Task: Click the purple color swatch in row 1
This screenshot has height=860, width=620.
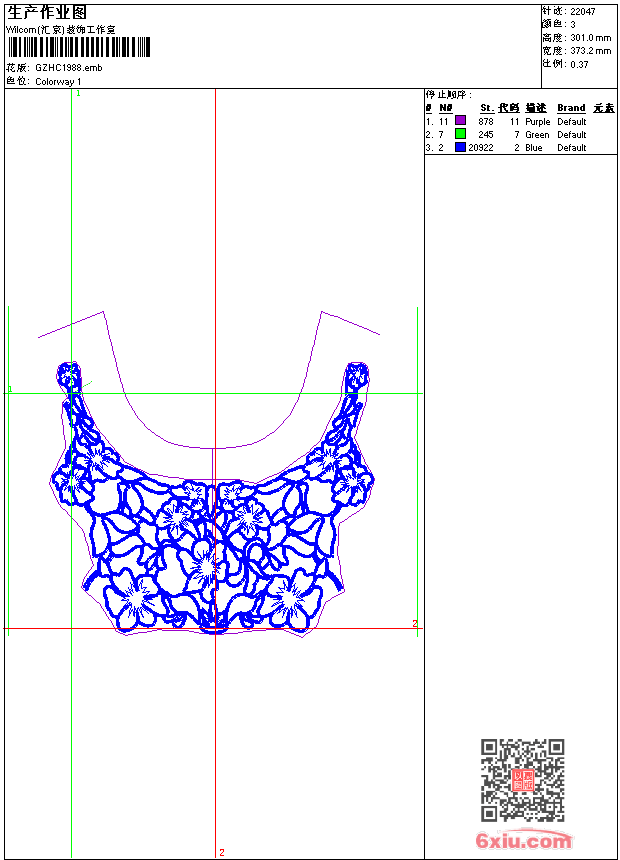Action: click(461, 121)
